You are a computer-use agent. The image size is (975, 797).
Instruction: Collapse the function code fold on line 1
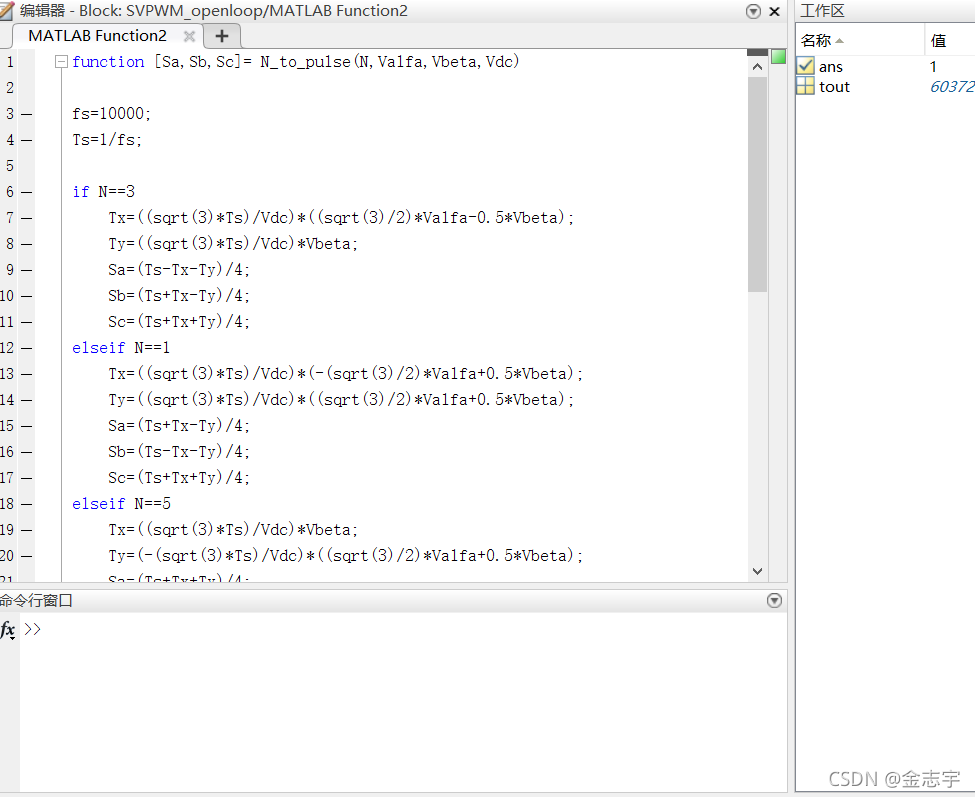pyautogui.click(x=61, y=62)
